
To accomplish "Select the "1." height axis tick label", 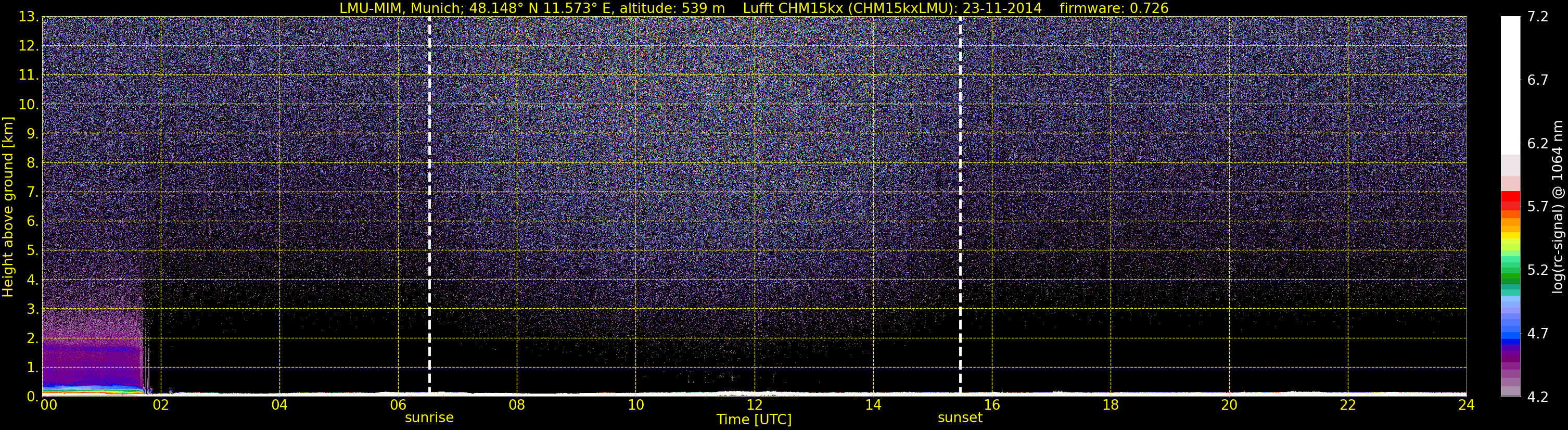I will tap(32, 367).
